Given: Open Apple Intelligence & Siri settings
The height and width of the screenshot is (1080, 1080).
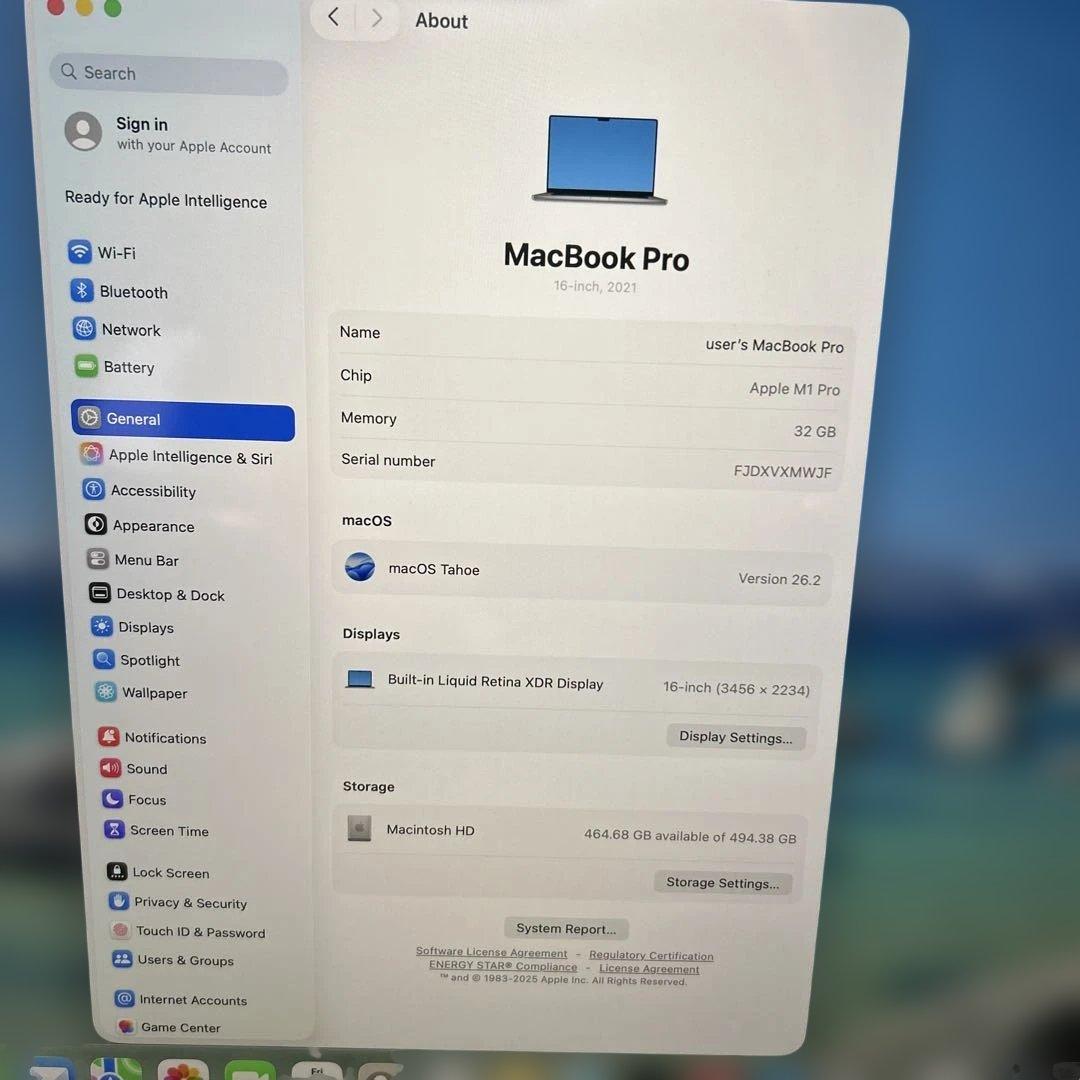Looking at the screenshot, I should click(x=190, y=456).
